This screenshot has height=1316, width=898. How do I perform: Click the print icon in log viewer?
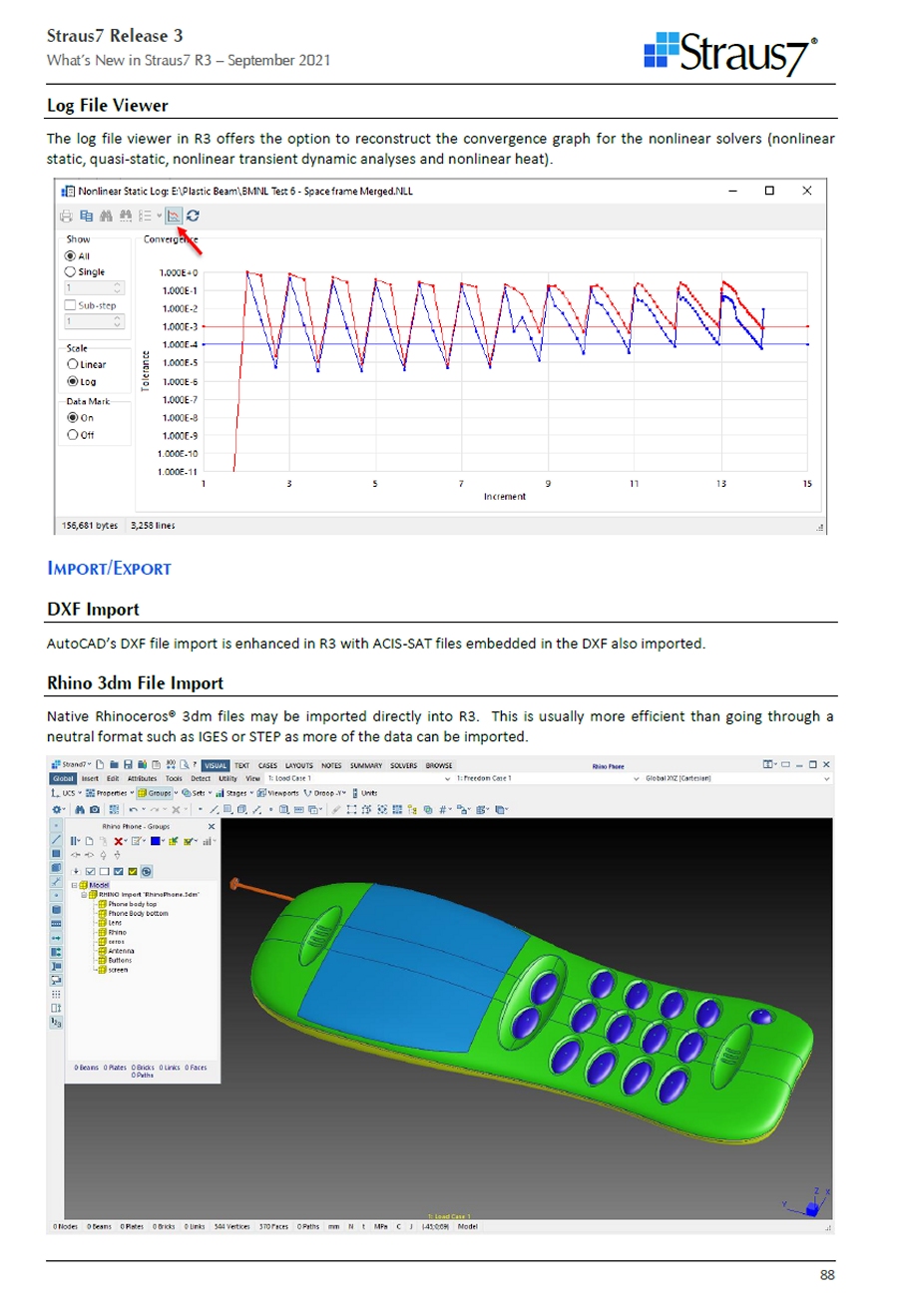[66, 216]
